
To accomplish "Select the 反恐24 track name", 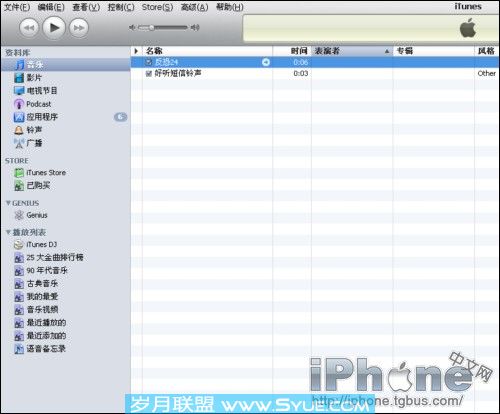I will tap(166, 62).
